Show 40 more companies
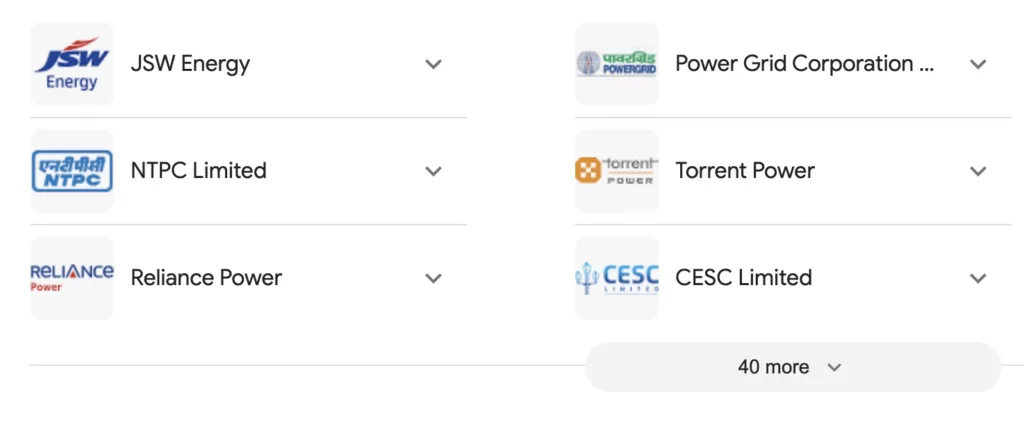The width and height of the screenshot is (1024, 427). click(x=774, y=367)
